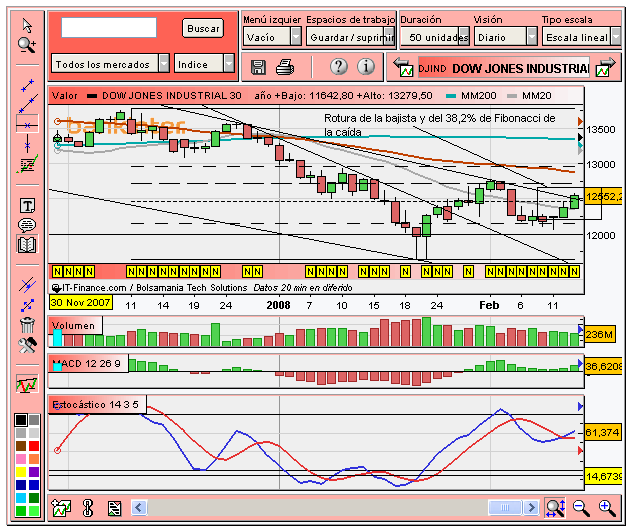Click the 12552 price label
Screen dimensions: 633x530
pos(604,197)
